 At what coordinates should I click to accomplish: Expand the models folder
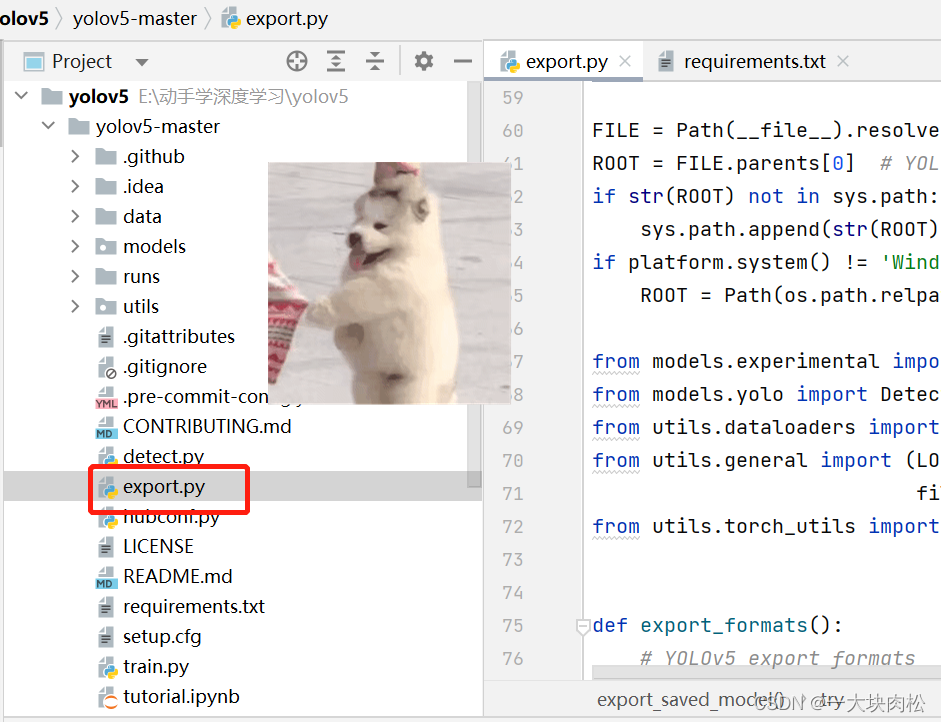75,246
